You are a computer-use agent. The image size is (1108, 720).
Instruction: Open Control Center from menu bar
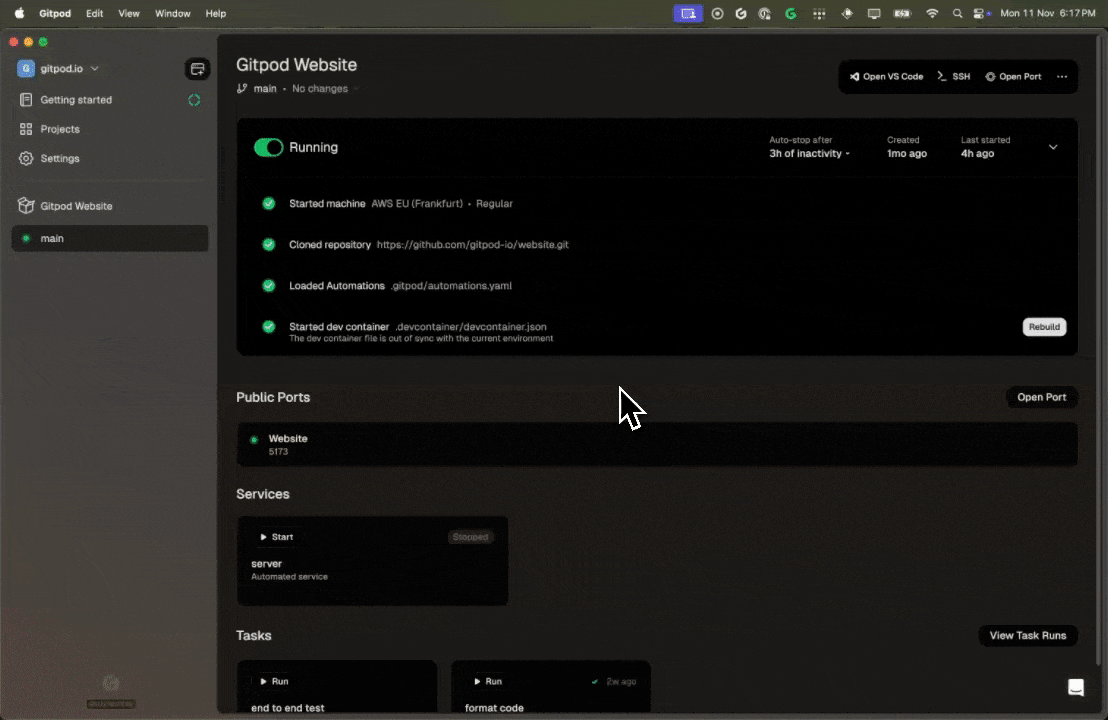click(981, 13)
